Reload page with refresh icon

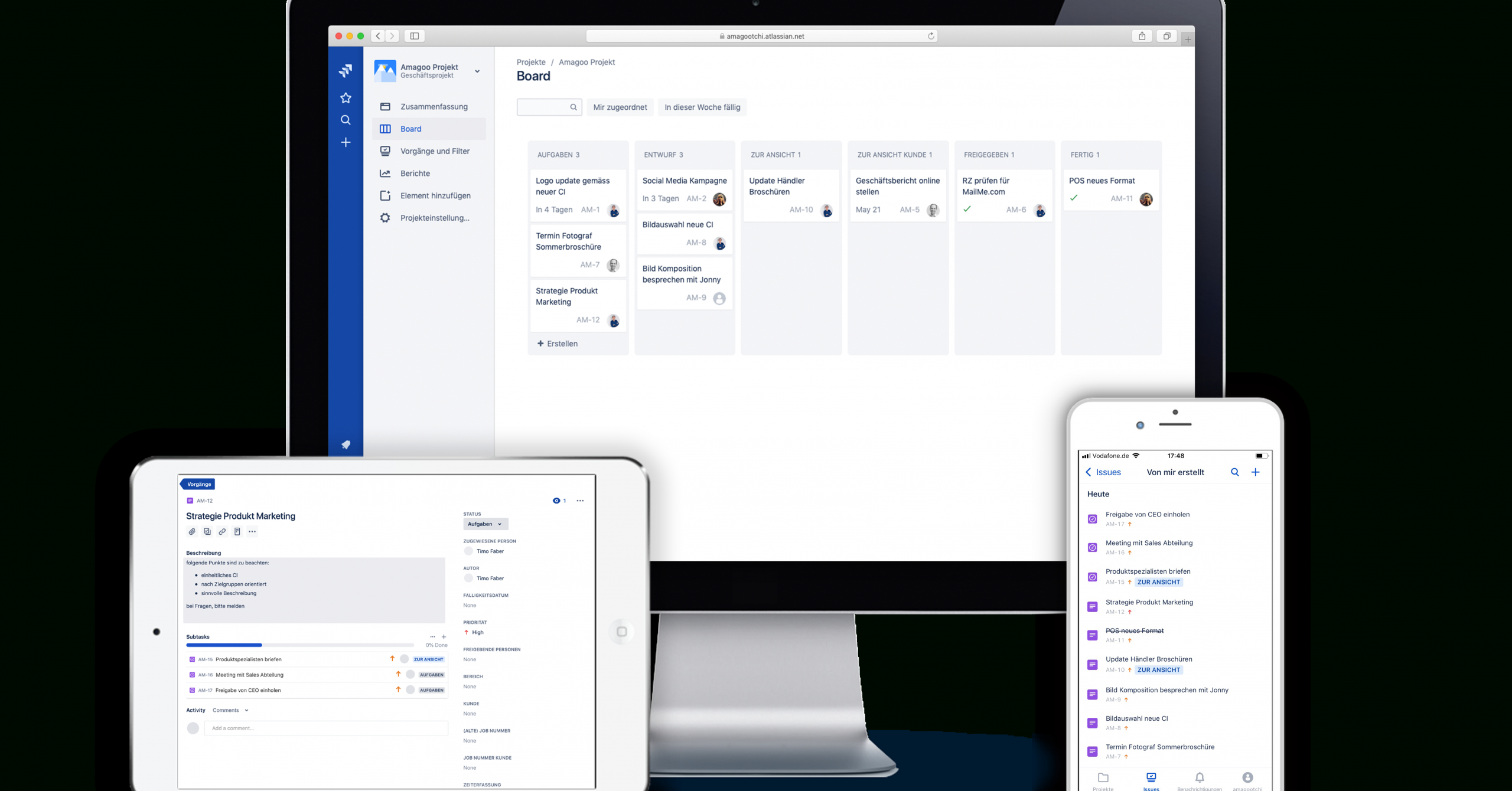click(931, 36)
